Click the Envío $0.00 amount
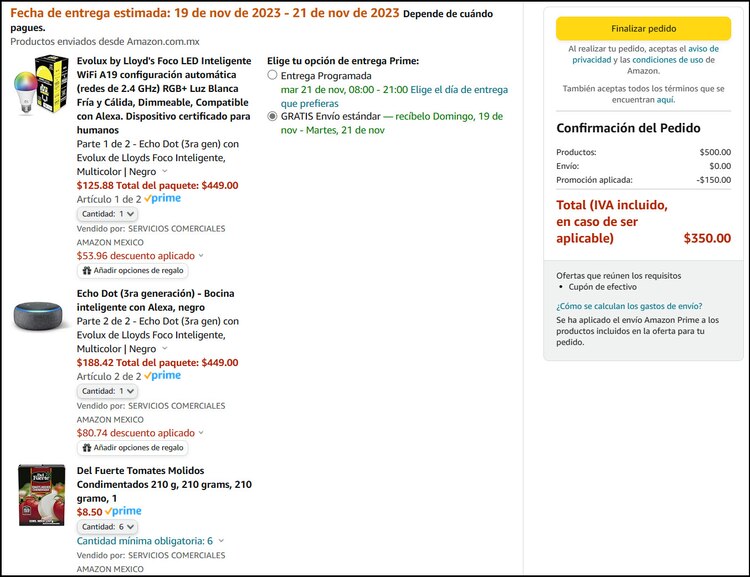The height and width of the screenshot is (577, 750). click(720, 166)
